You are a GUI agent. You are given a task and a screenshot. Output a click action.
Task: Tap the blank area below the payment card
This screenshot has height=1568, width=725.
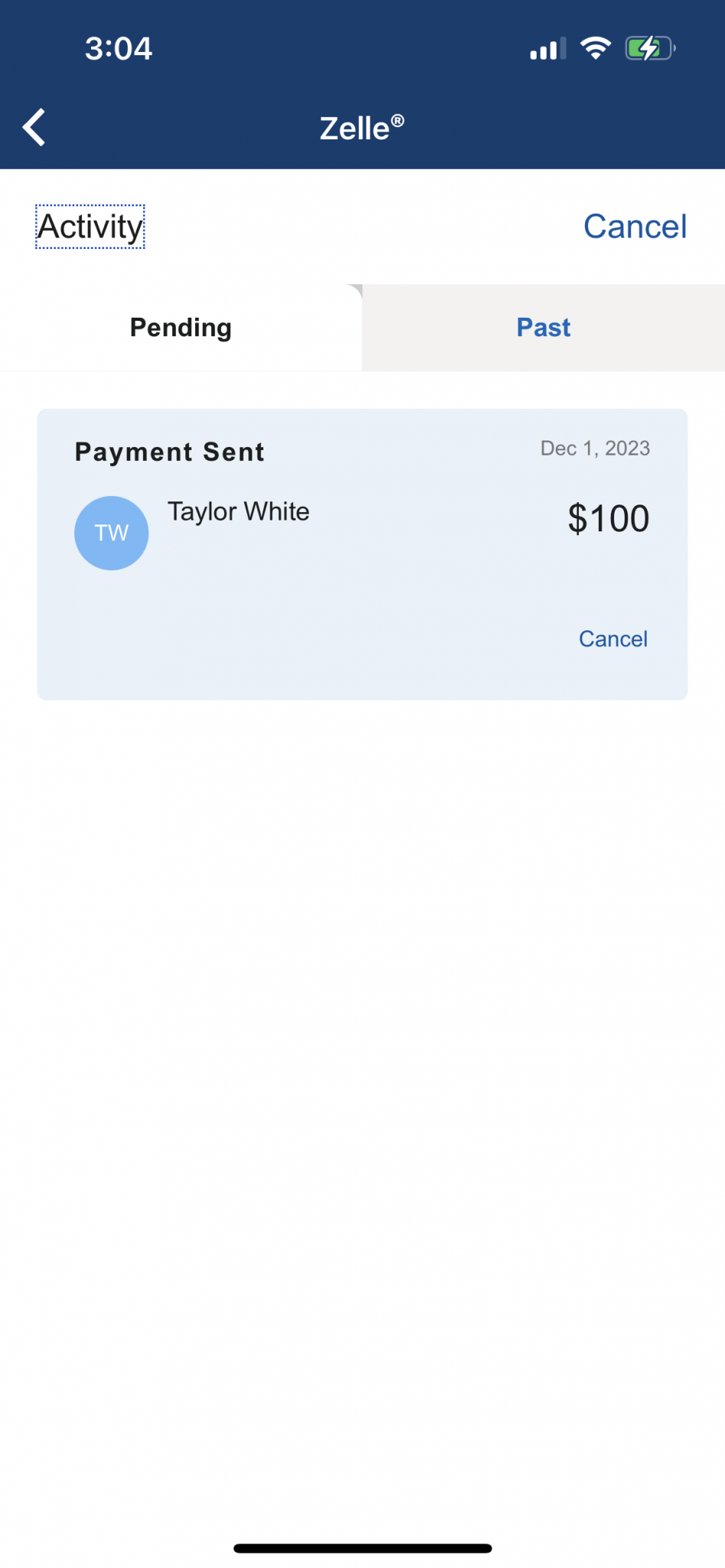pyautogui.click(x=362, y=1072)
